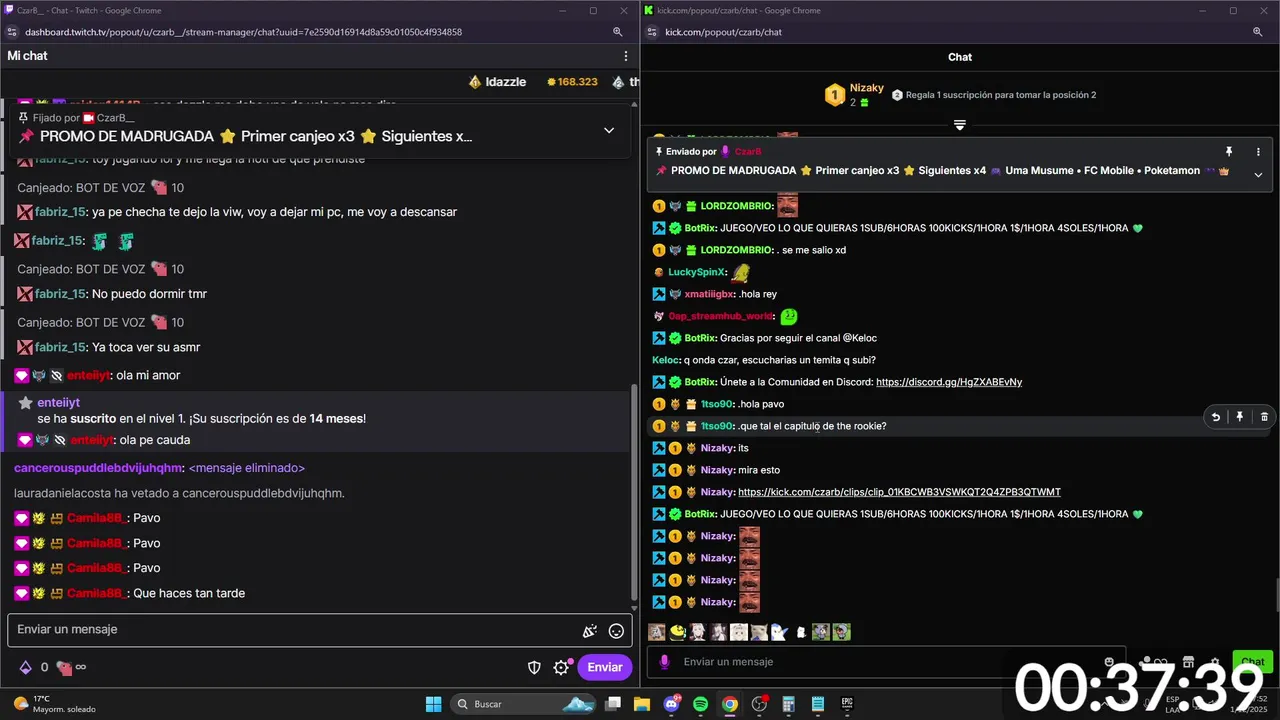Click the Bits icon below Twitch chat input
The width and height of the screenshot is (1280, 720).
tap(26, 667)
